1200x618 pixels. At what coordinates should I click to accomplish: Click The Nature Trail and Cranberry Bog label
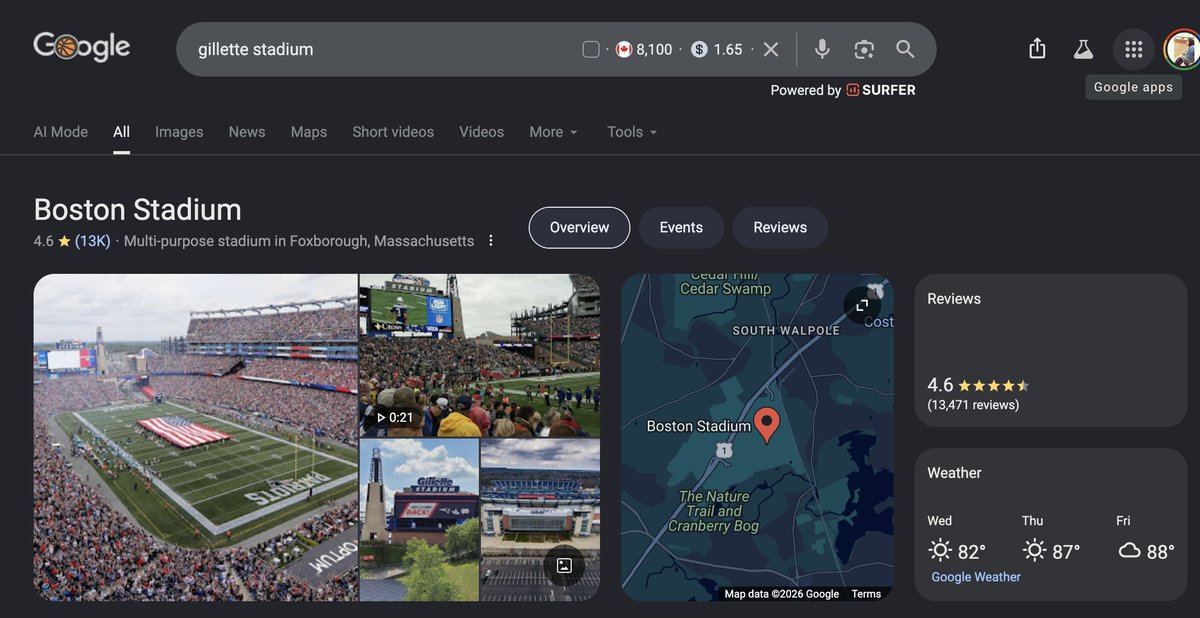click(x=714, y=511)
